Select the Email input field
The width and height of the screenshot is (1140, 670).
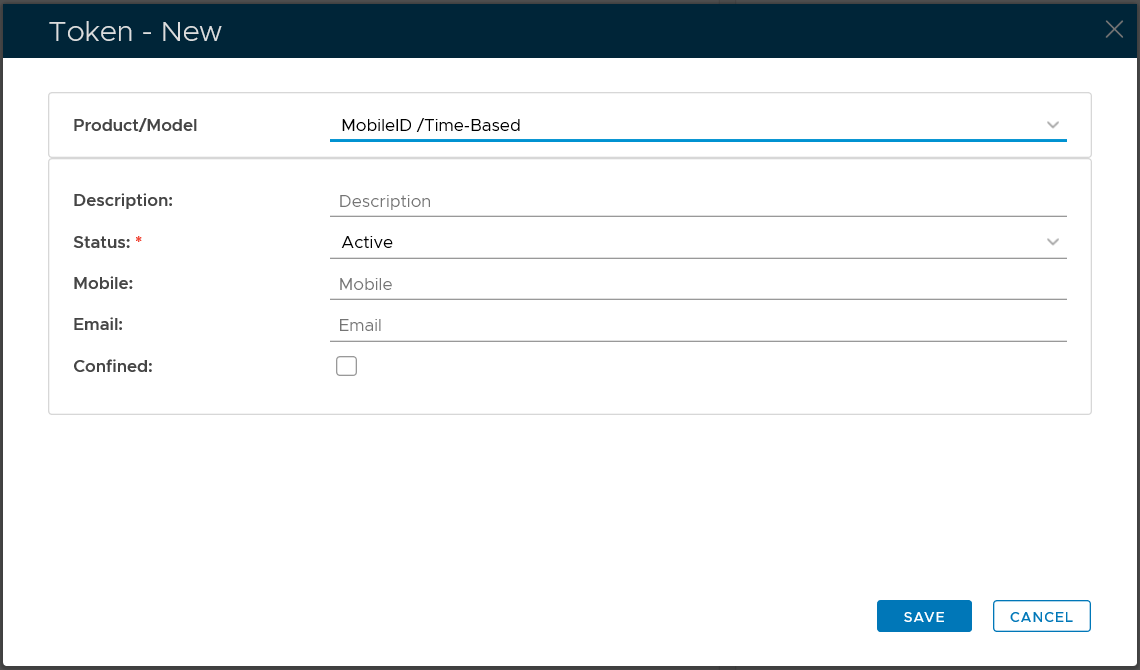click(x=697, y=325)
